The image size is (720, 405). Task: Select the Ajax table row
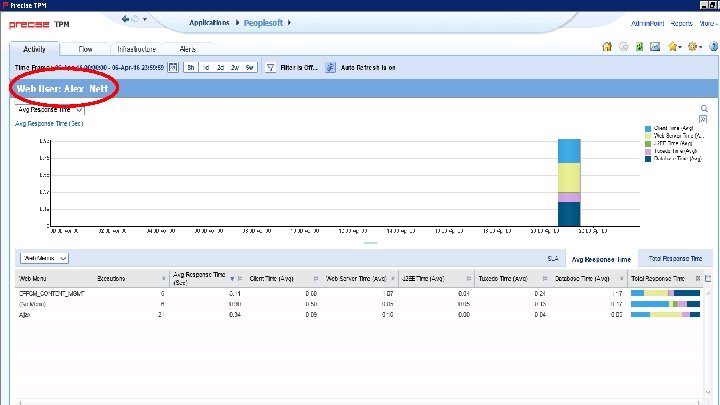[361, 315]
